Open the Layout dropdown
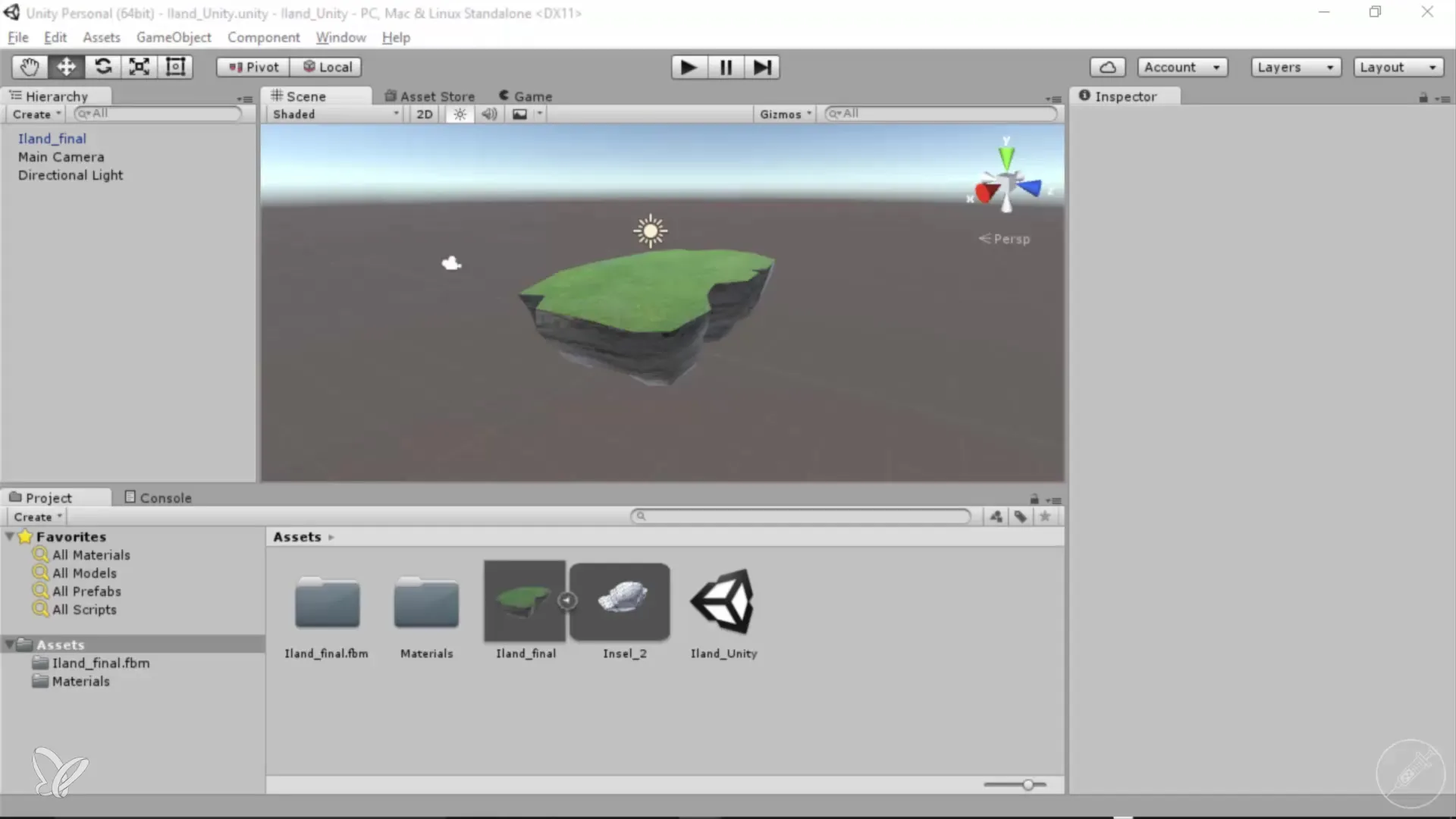The image size is (1456, 819). point(1398,67)
